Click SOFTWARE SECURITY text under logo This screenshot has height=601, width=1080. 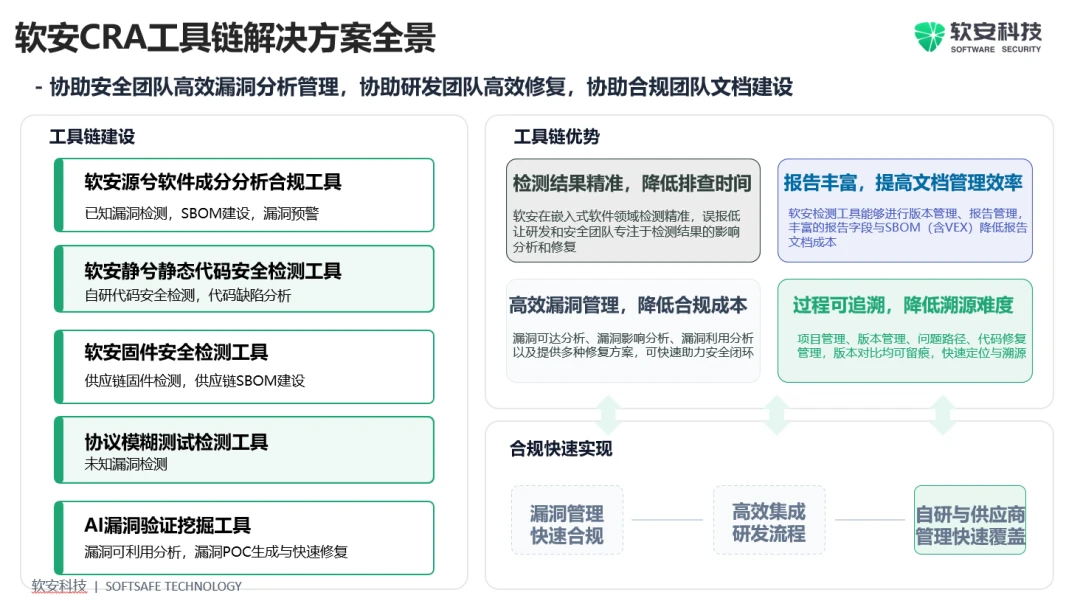(x=995, y=50)
